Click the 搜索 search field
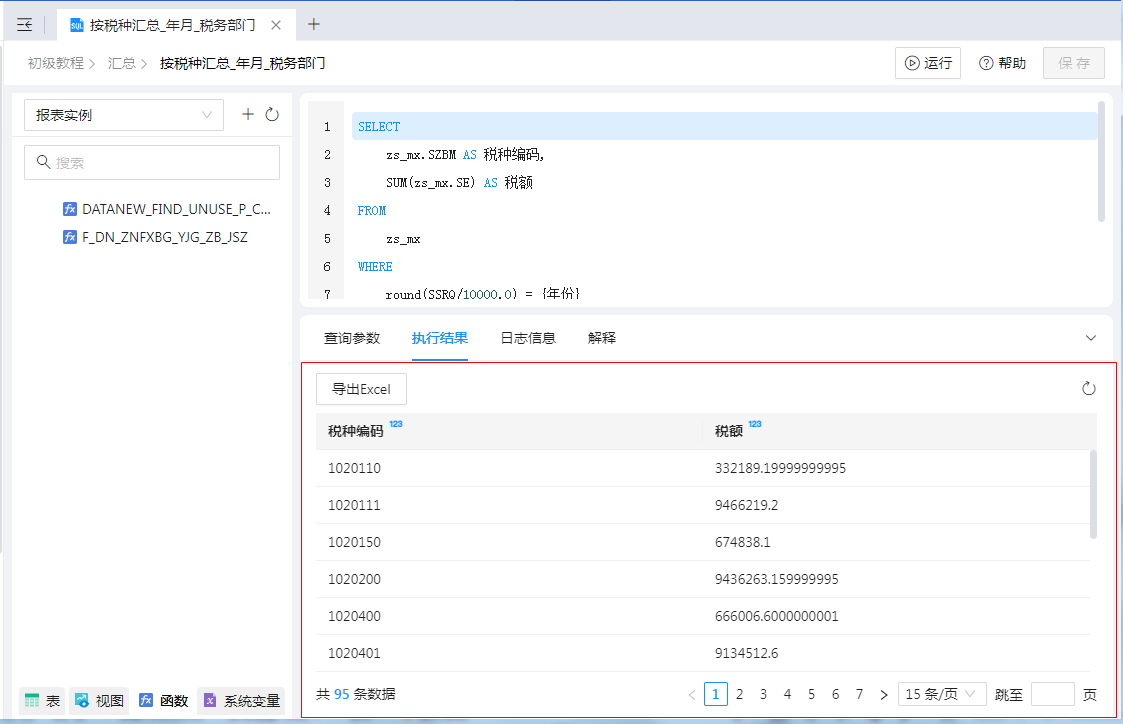Image resolution: width=1123 pixels, height=724 pixels. click(x=152, y=162)
